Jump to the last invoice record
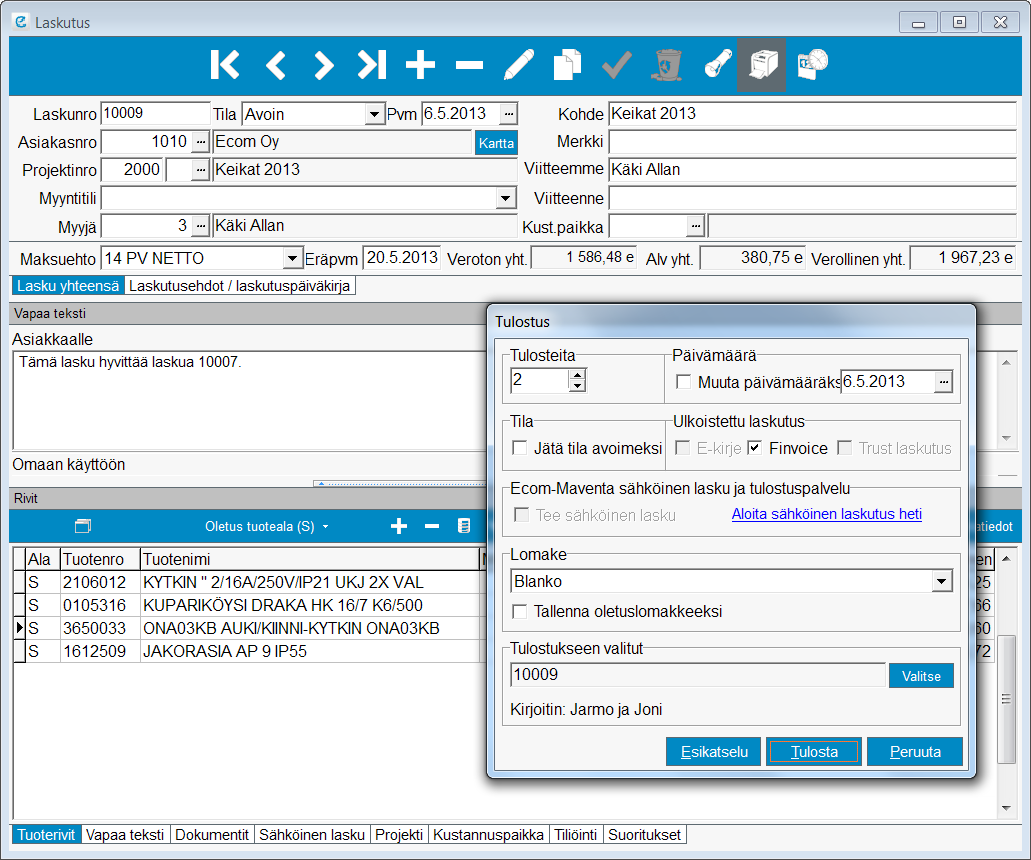This screenshot has height=860, width=1031. pyautogui.click(x=372, y=65)
